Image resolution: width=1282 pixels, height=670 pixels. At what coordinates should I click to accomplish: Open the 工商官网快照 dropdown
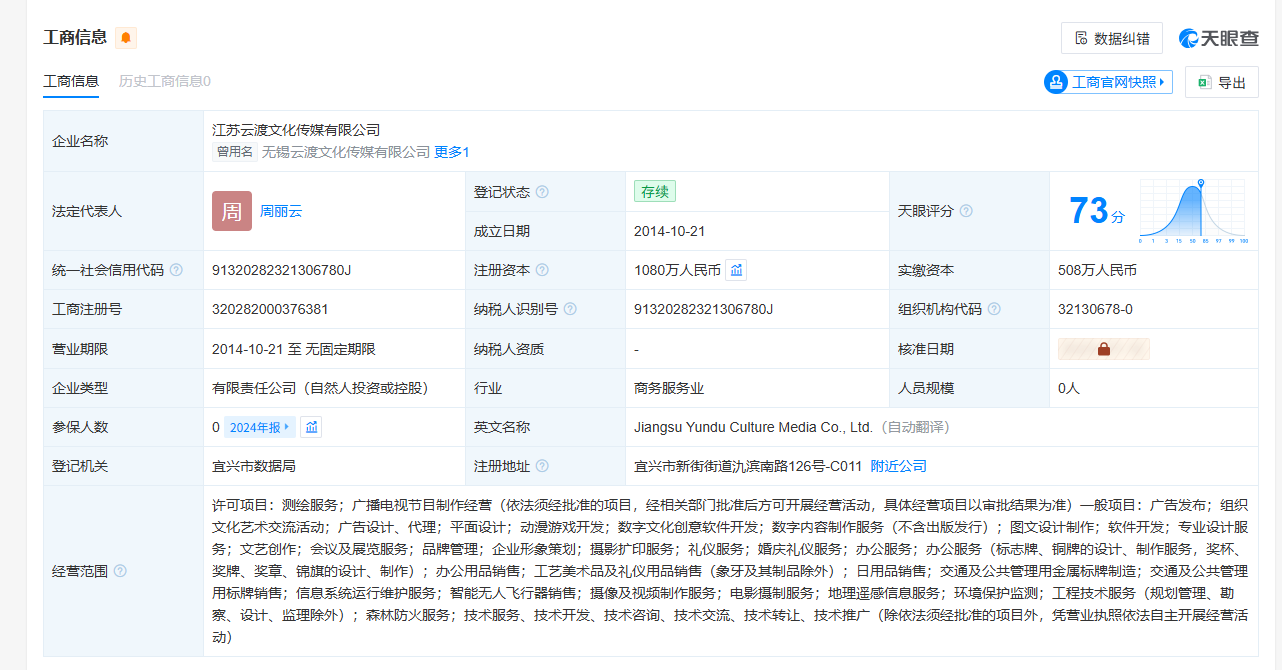(x=1108, y=82)
